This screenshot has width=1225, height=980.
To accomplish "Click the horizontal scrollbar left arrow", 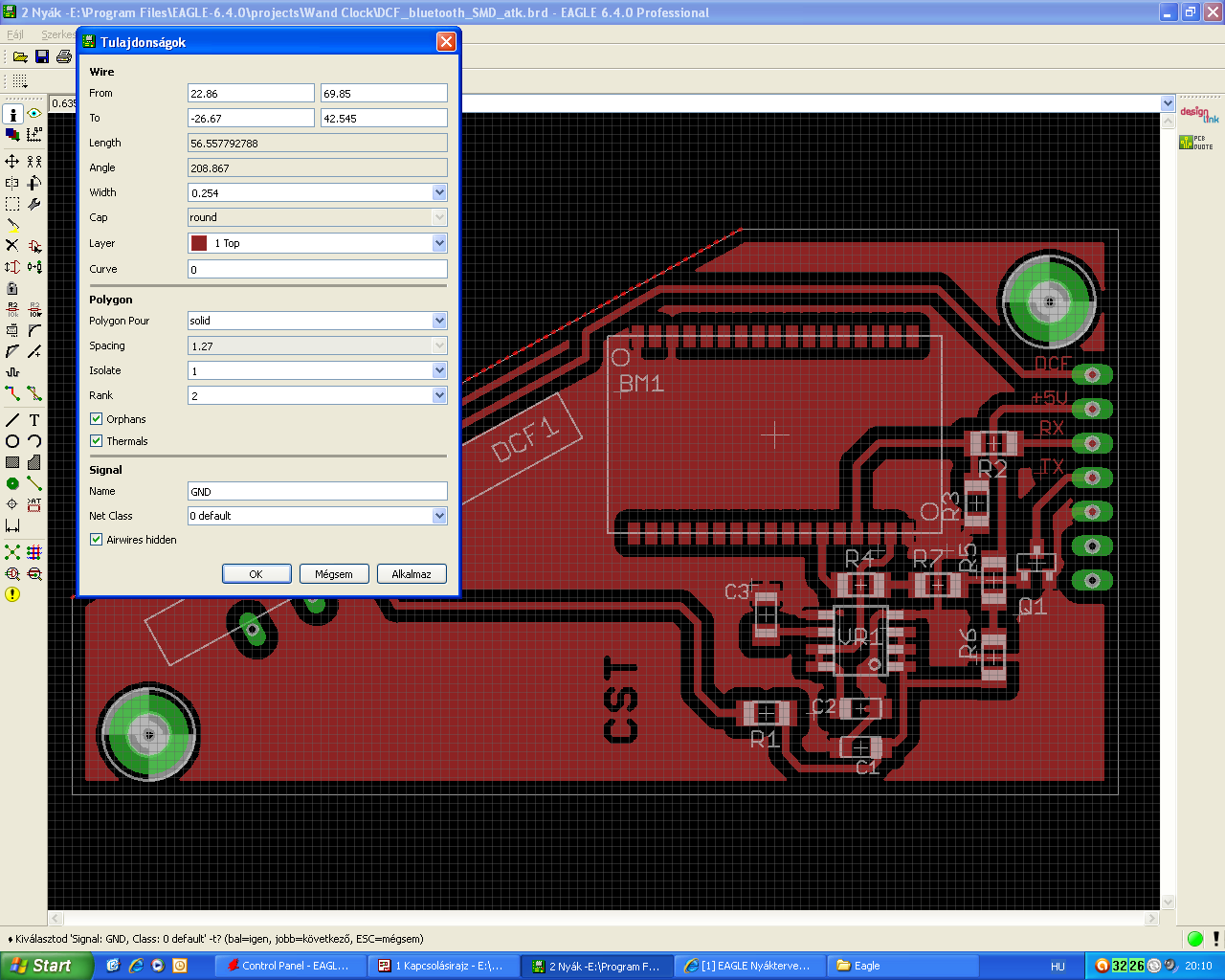I will pyautogui.click(x=56, y=919).
